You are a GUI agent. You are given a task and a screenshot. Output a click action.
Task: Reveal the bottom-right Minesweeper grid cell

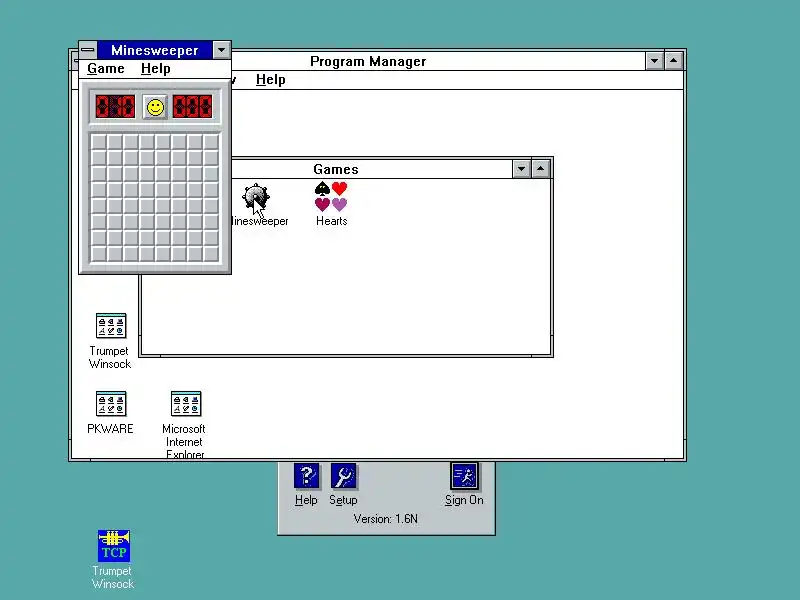coord(211,254)
